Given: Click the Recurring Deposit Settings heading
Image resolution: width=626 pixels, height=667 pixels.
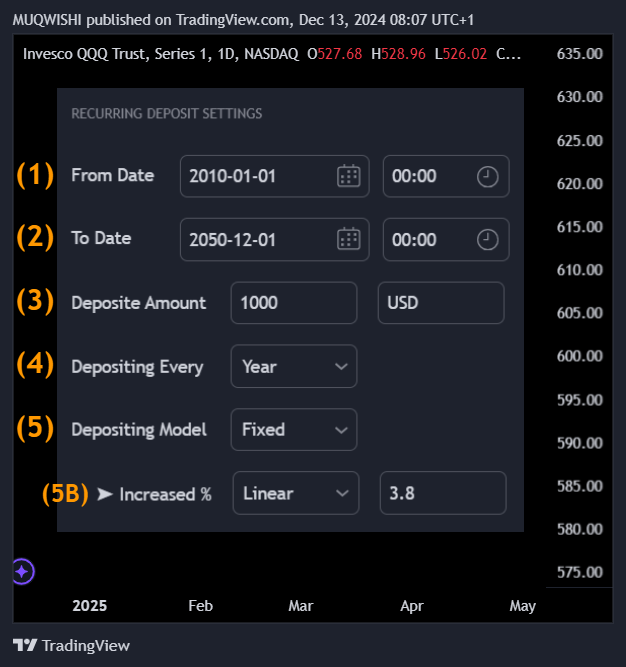Looking at the screenshot, I should pos(167,114).
